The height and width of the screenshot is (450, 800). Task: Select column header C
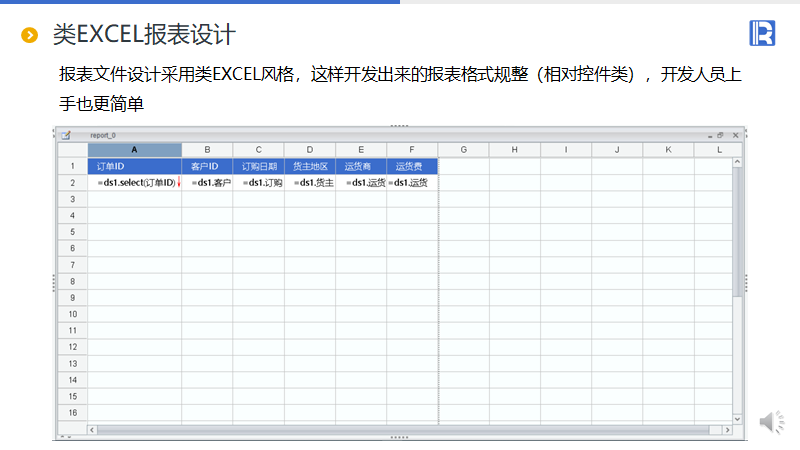click(x=259, y=150)
